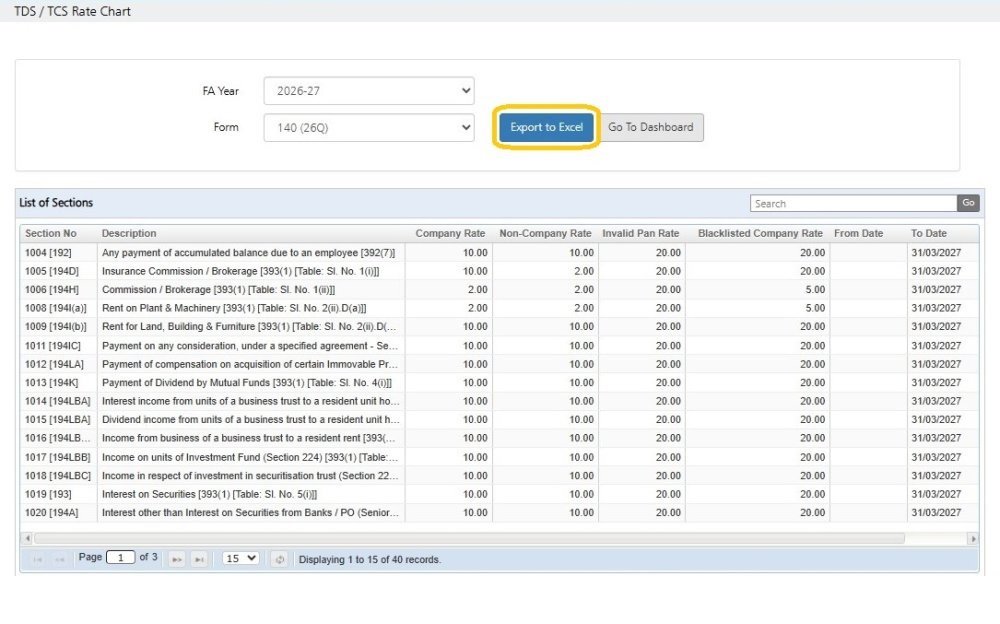Select row 1014 [194LBA]

pyautogui.click(x=499, y=401)
